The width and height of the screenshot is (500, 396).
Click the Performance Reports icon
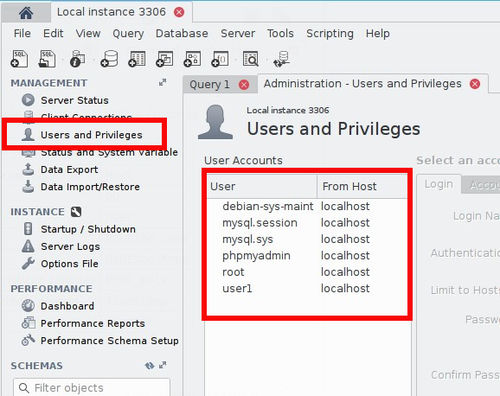(x=28, y=323)
